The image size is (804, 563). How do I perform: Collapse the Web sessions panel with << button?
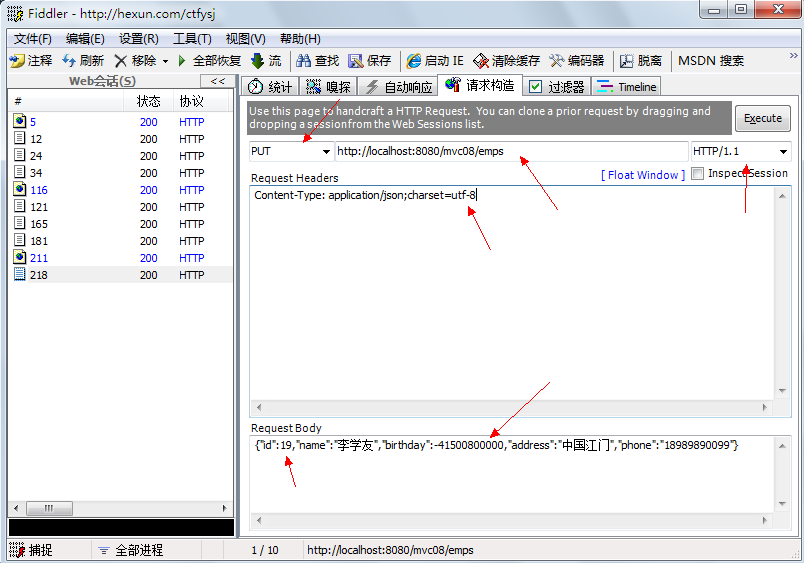[x=218, y=81]
